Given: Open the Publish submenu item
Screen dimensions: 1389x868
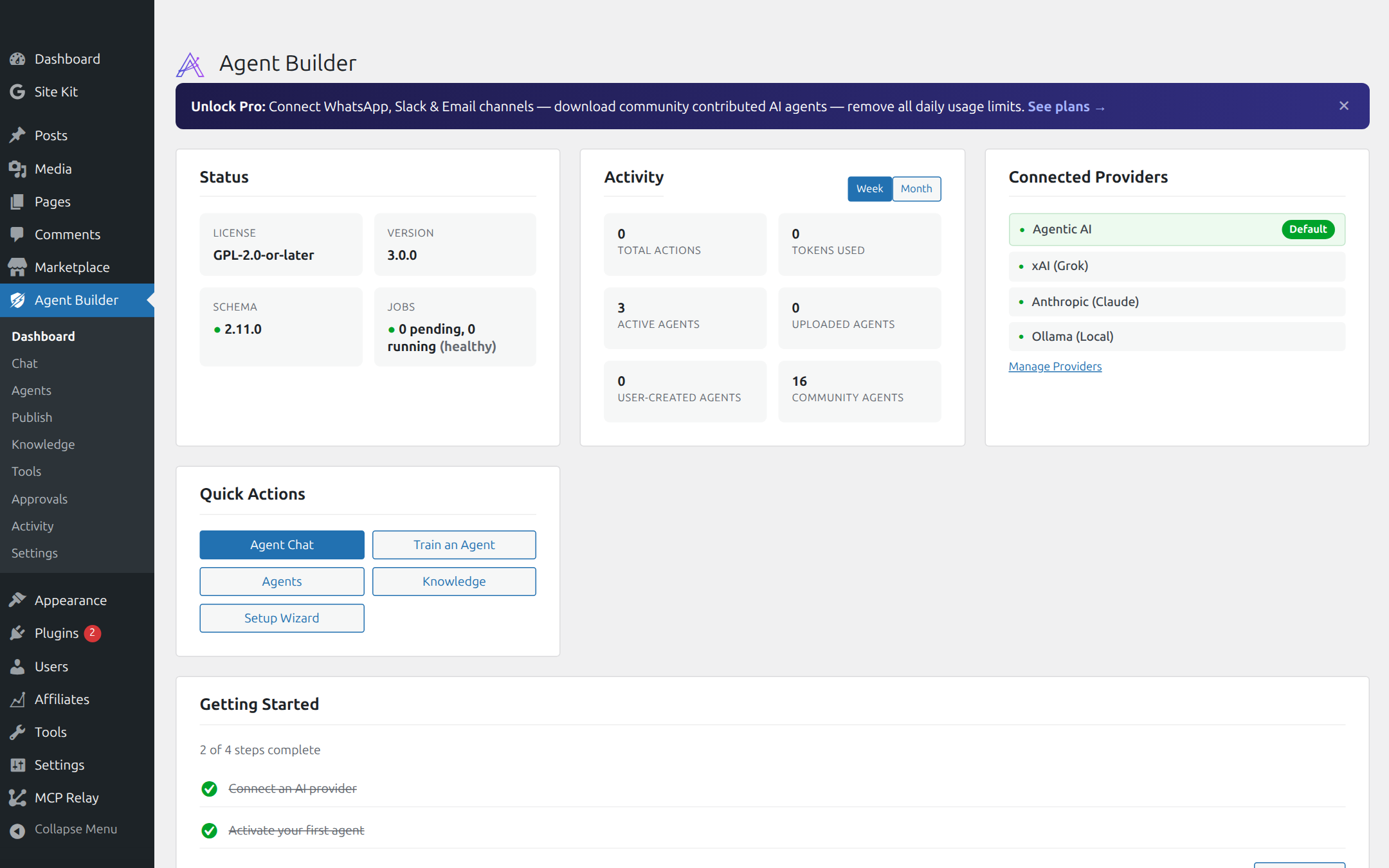Looking at the screenshot, I should tap(32, 418).
